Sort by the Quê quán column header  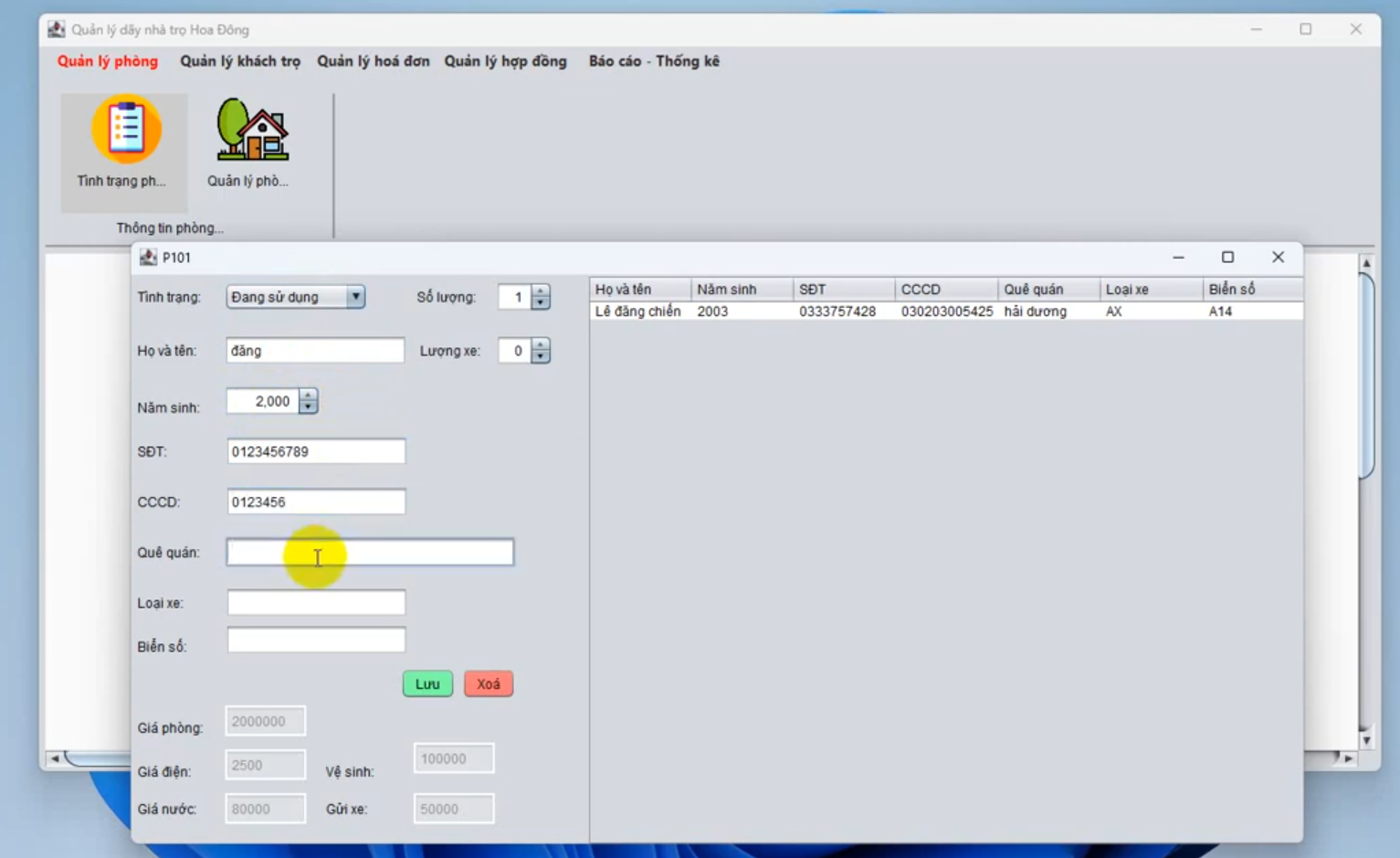[x=1049, y=290]
